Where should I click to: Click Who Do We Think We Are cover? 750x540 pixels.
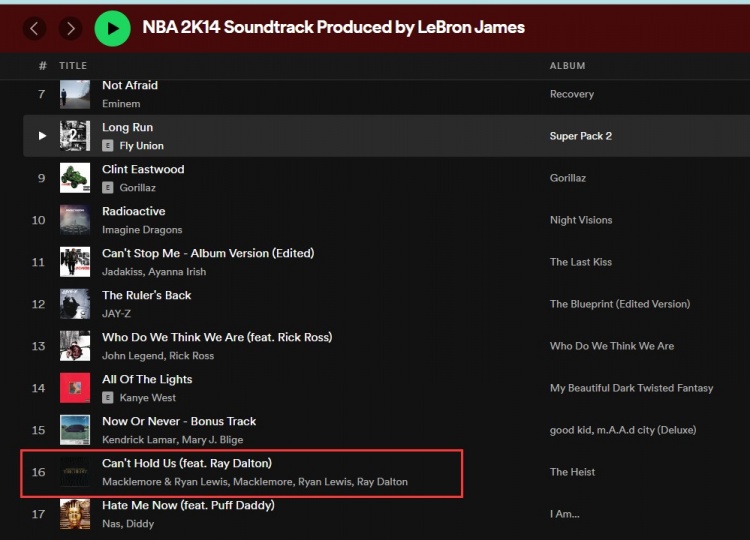[x=75, y=346]
